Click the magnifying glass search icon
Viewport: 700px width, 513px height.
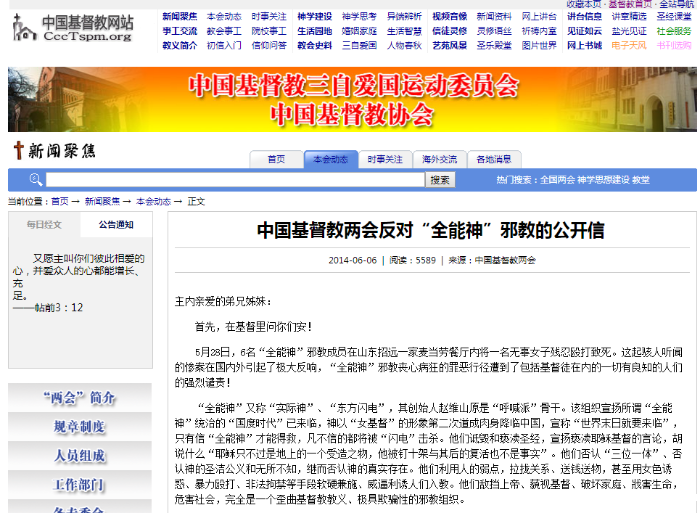pyautogui.click(x=35, y=180)
